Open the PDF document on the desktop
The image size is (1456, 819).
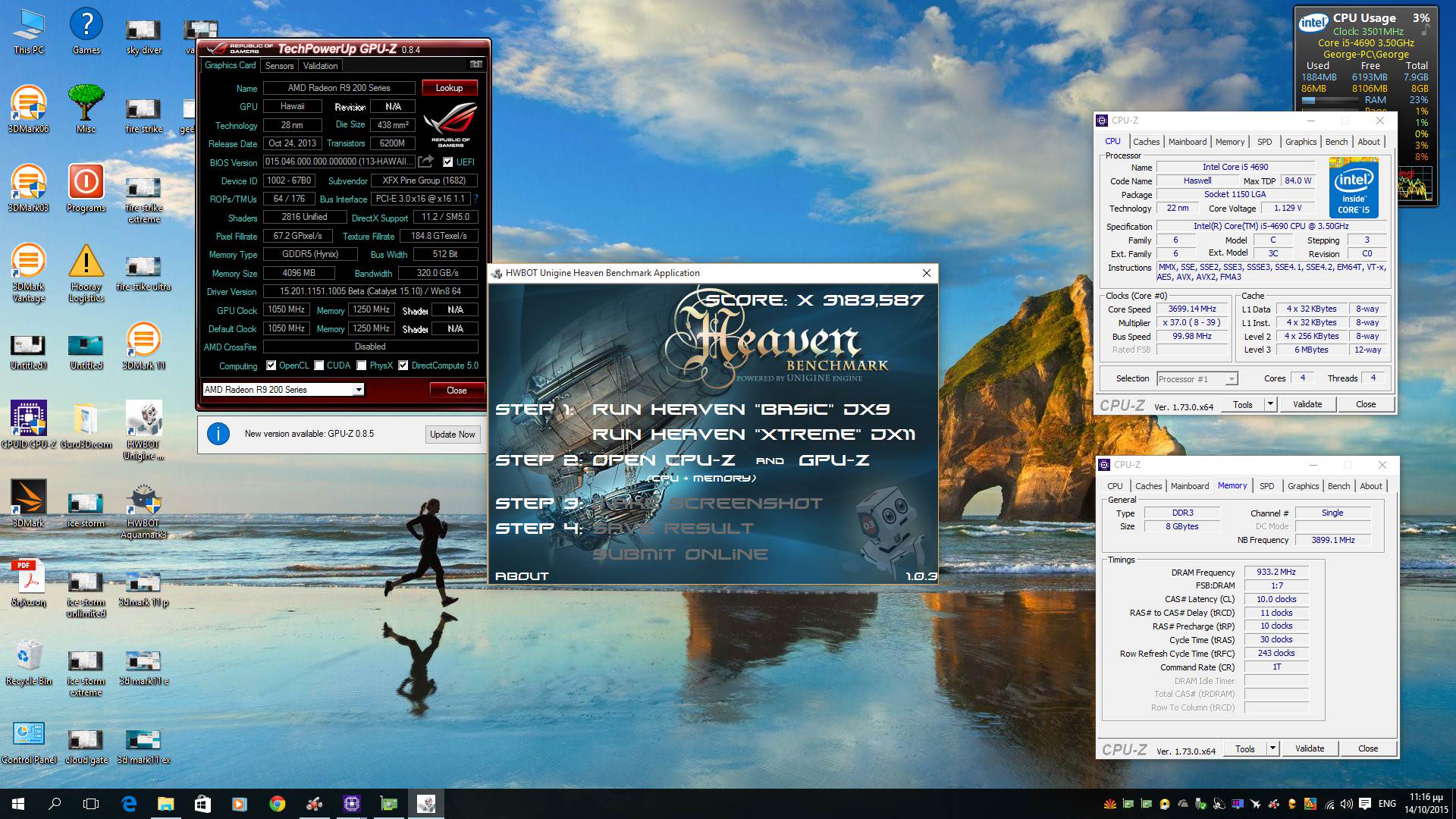point(29,583)
